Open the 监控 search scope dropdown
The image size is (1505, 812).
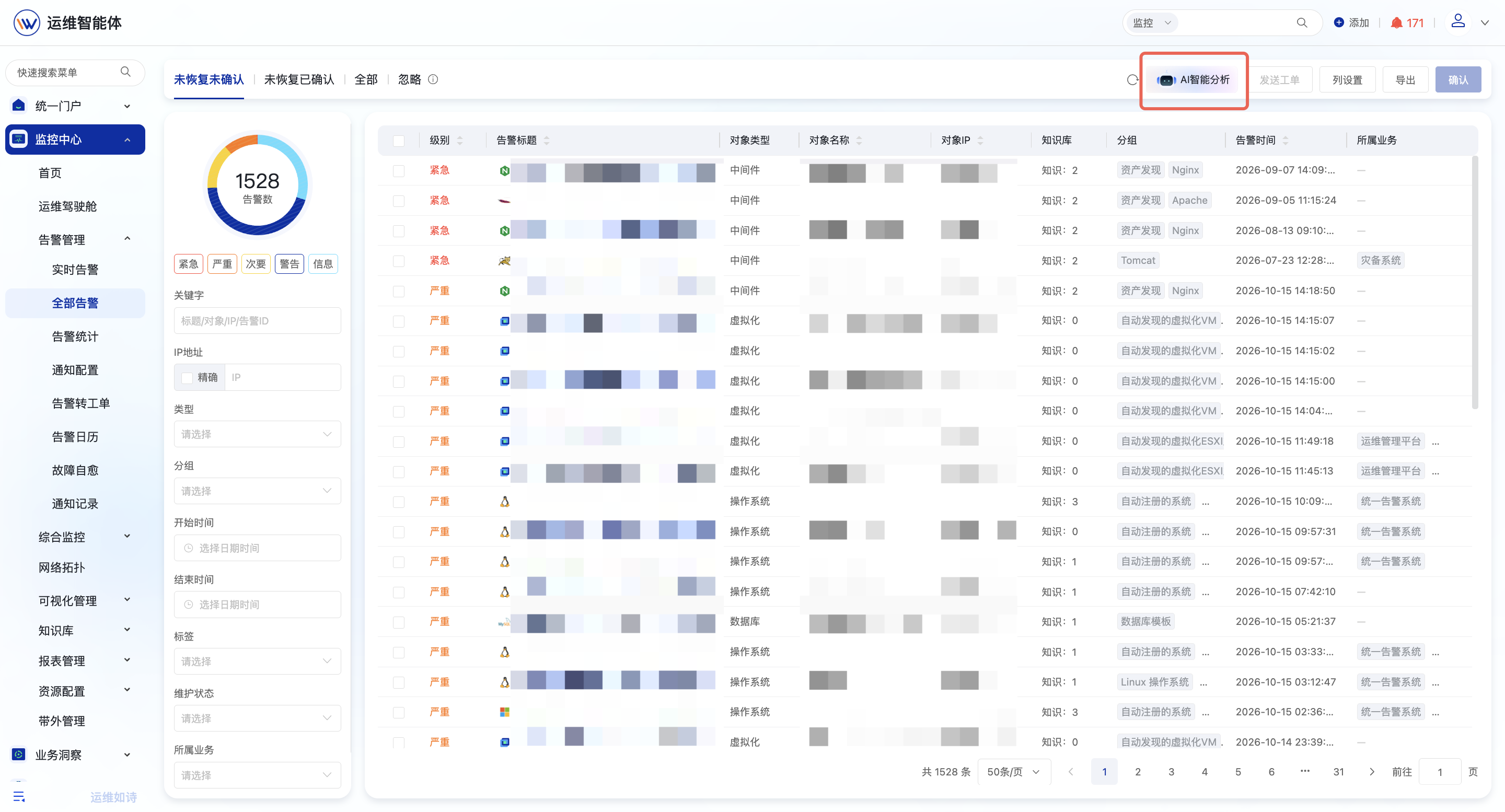pyautogui.click(x=1152, y=23)
